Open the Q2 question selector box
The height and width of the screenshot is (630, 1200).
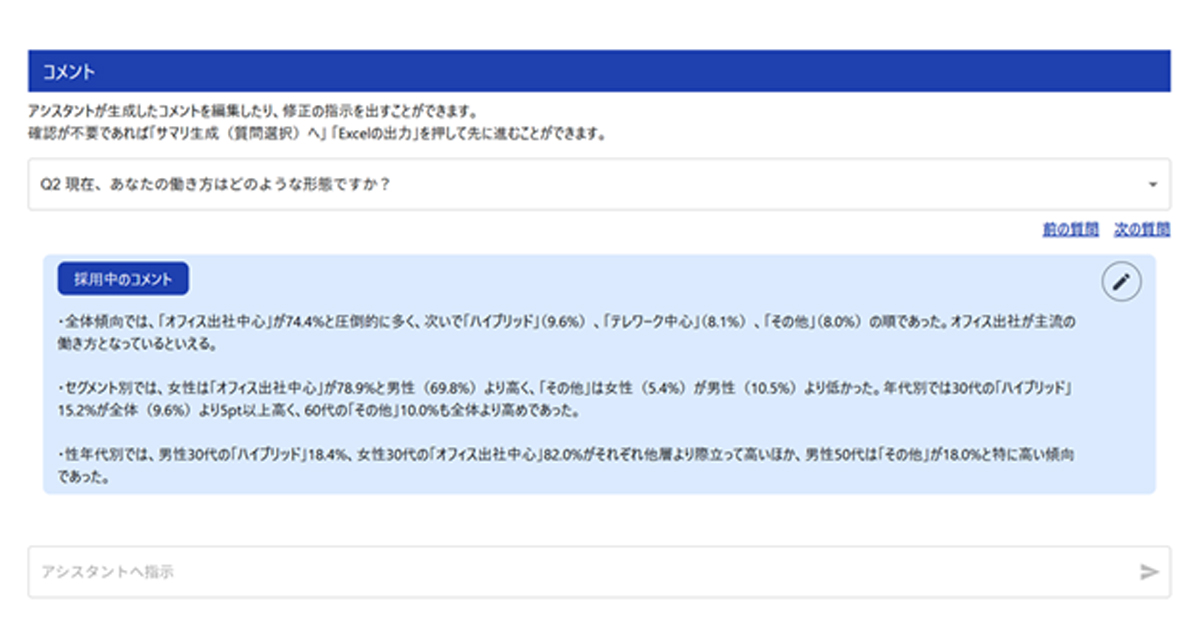coord(598,185)
